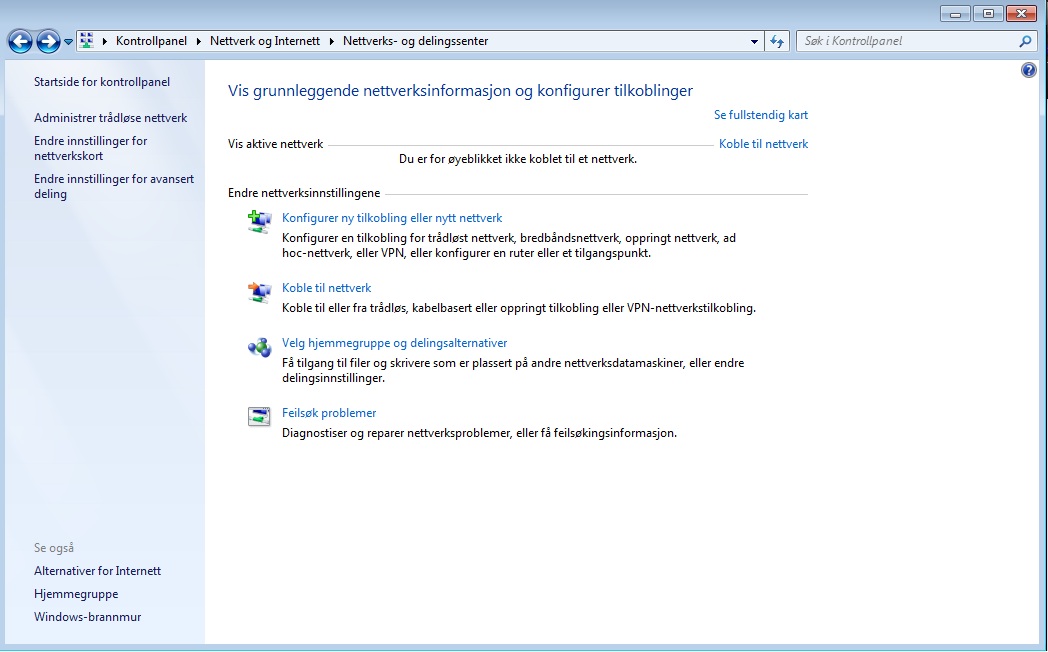Select Kontrollpanel in the breadcrumb

coord(151,41)
